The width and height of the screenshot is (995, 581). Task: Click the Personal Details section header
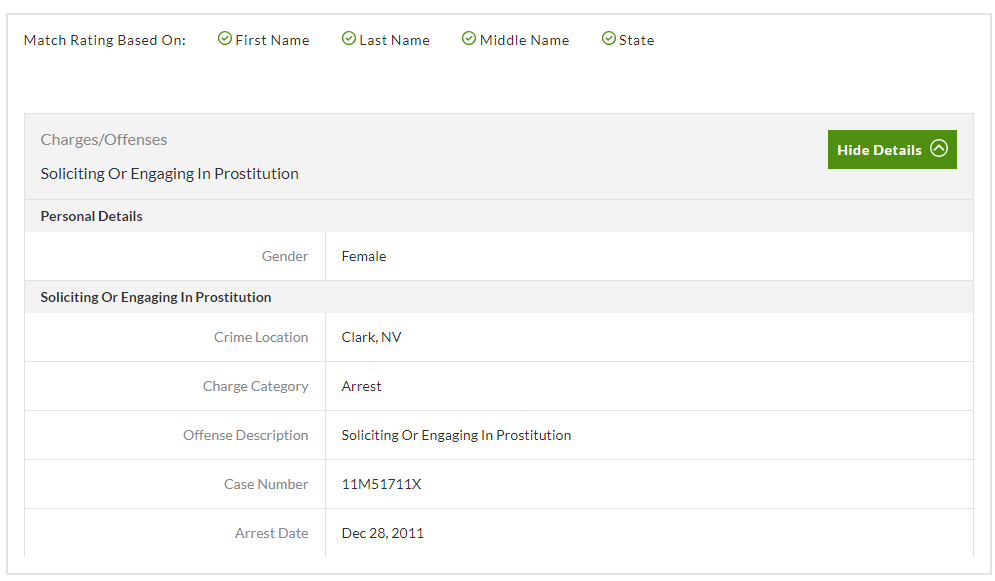[92, 216]
